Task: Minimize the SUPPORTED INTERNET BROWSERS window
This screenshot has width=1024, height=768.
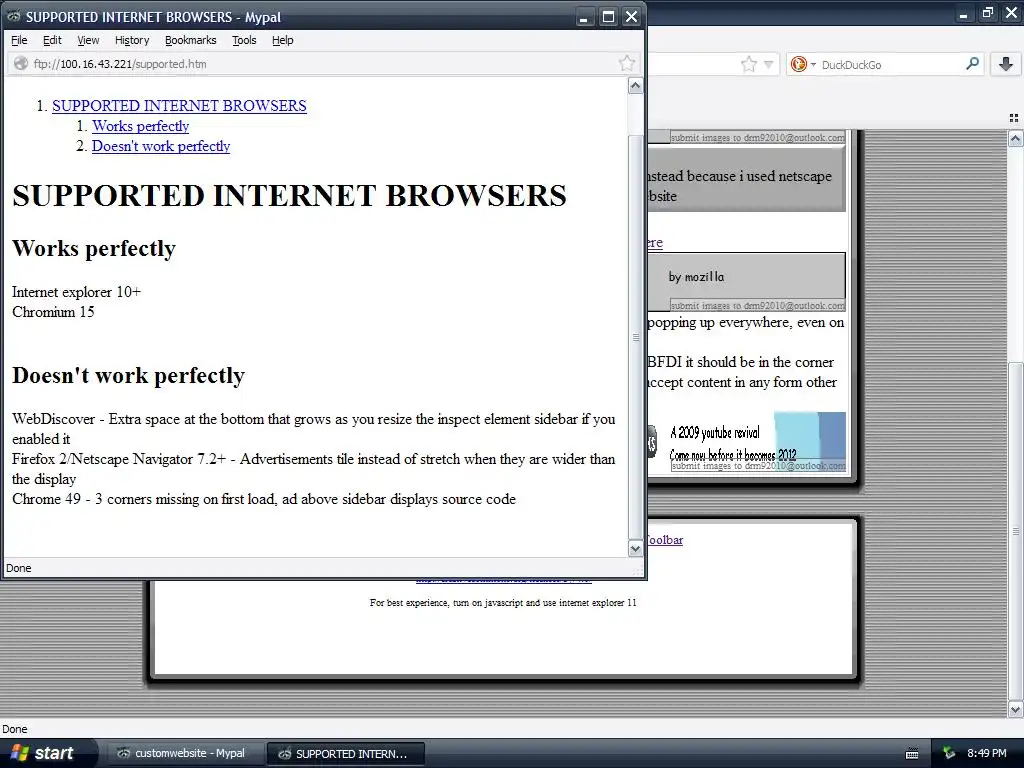Action: [x=584, y=17]
